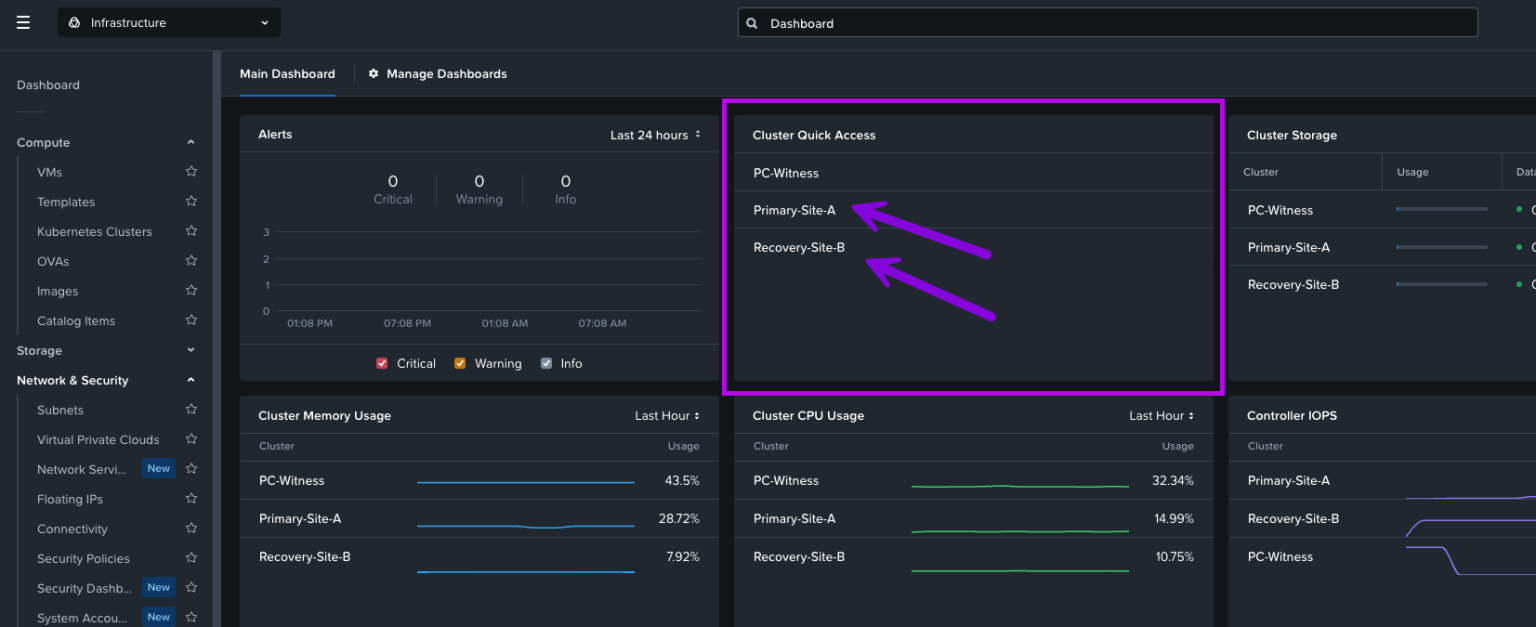Screen dimensions: 1536x627
Task: Click the Infrastructure cluster icon in the selector
Action: click(x=72, y=22)
